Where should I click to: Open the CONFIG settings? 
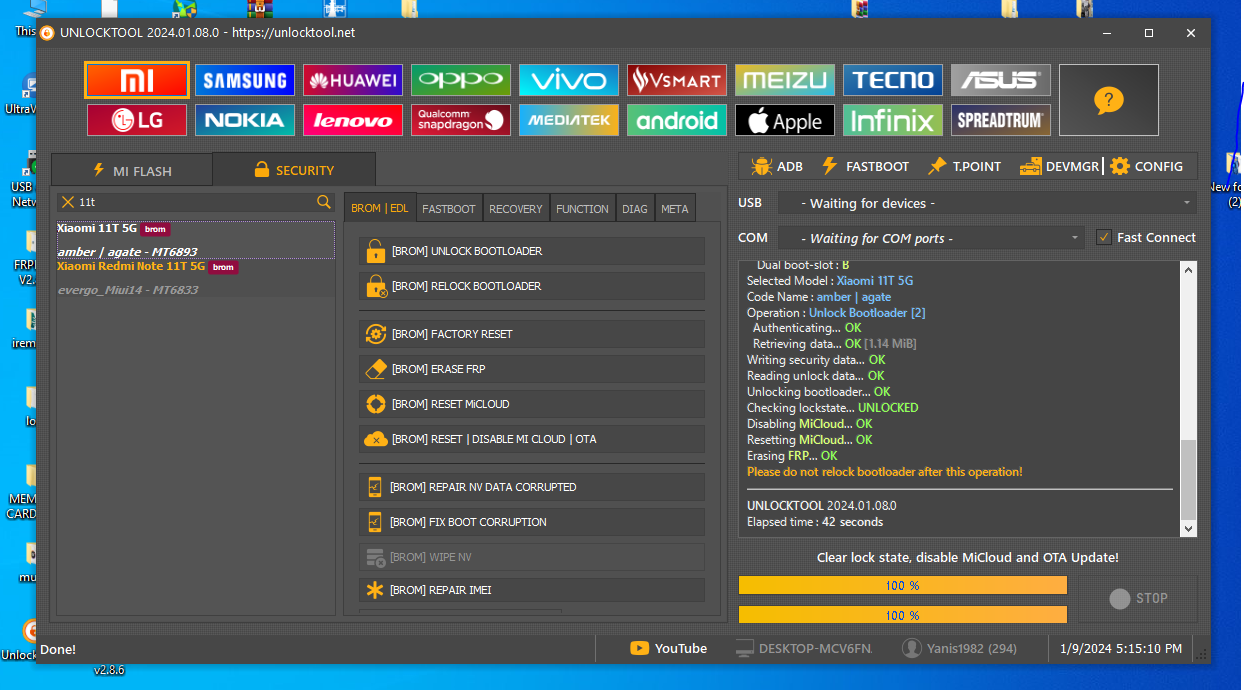[x=1147, y=166]
